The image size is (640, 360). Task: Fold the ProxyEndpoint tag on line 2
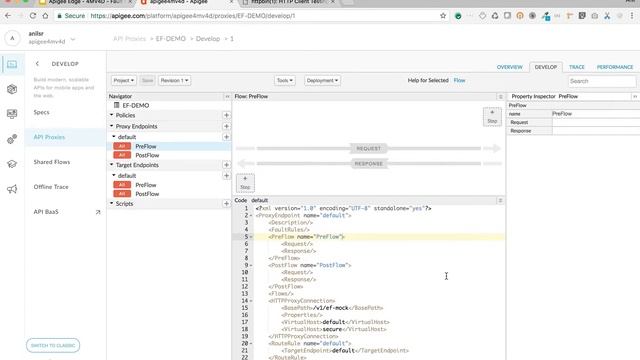pyautogui.click(x=251, y=216)
